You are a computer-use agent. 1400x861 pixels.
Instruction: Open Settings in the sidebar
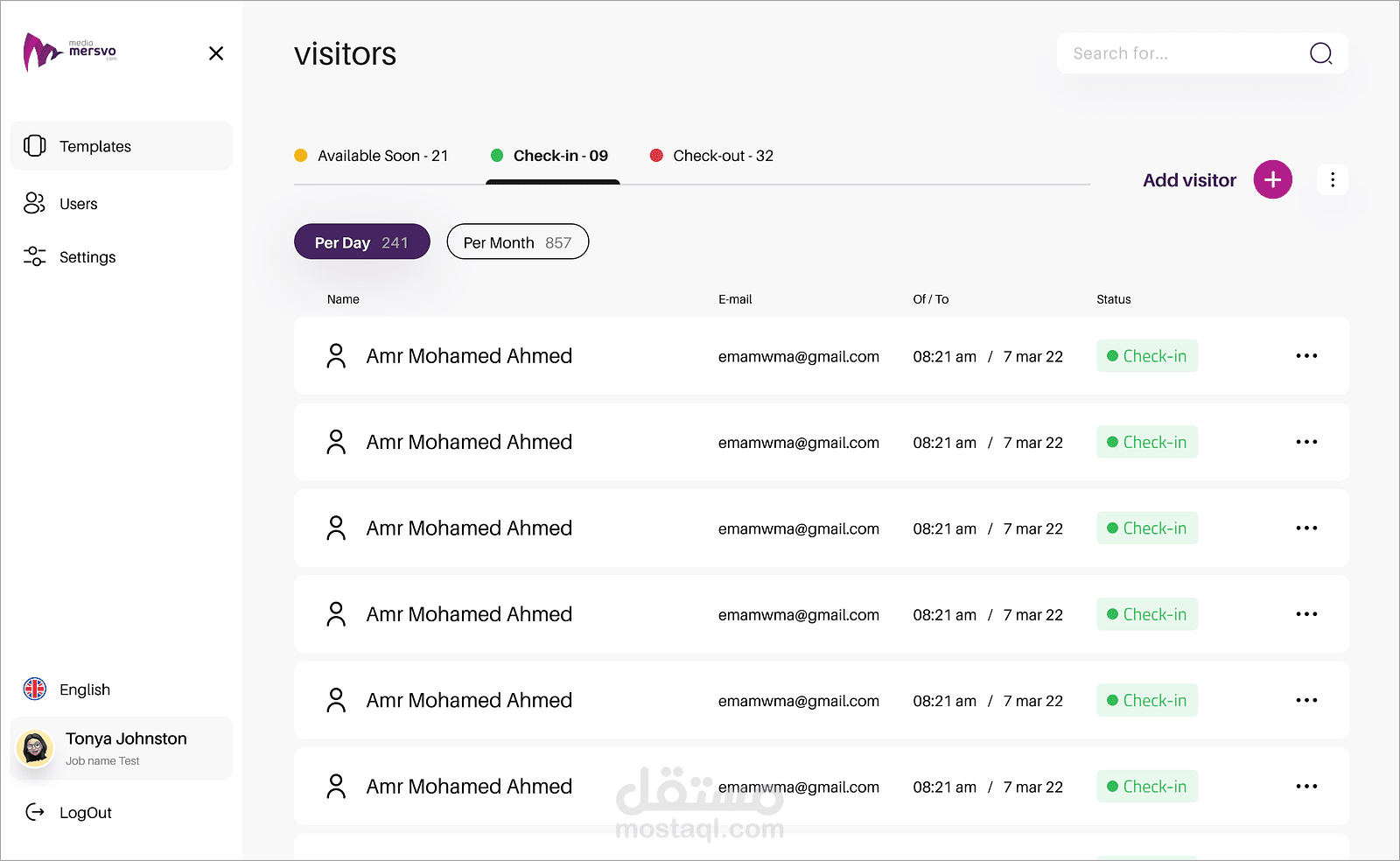coord(87,257)
